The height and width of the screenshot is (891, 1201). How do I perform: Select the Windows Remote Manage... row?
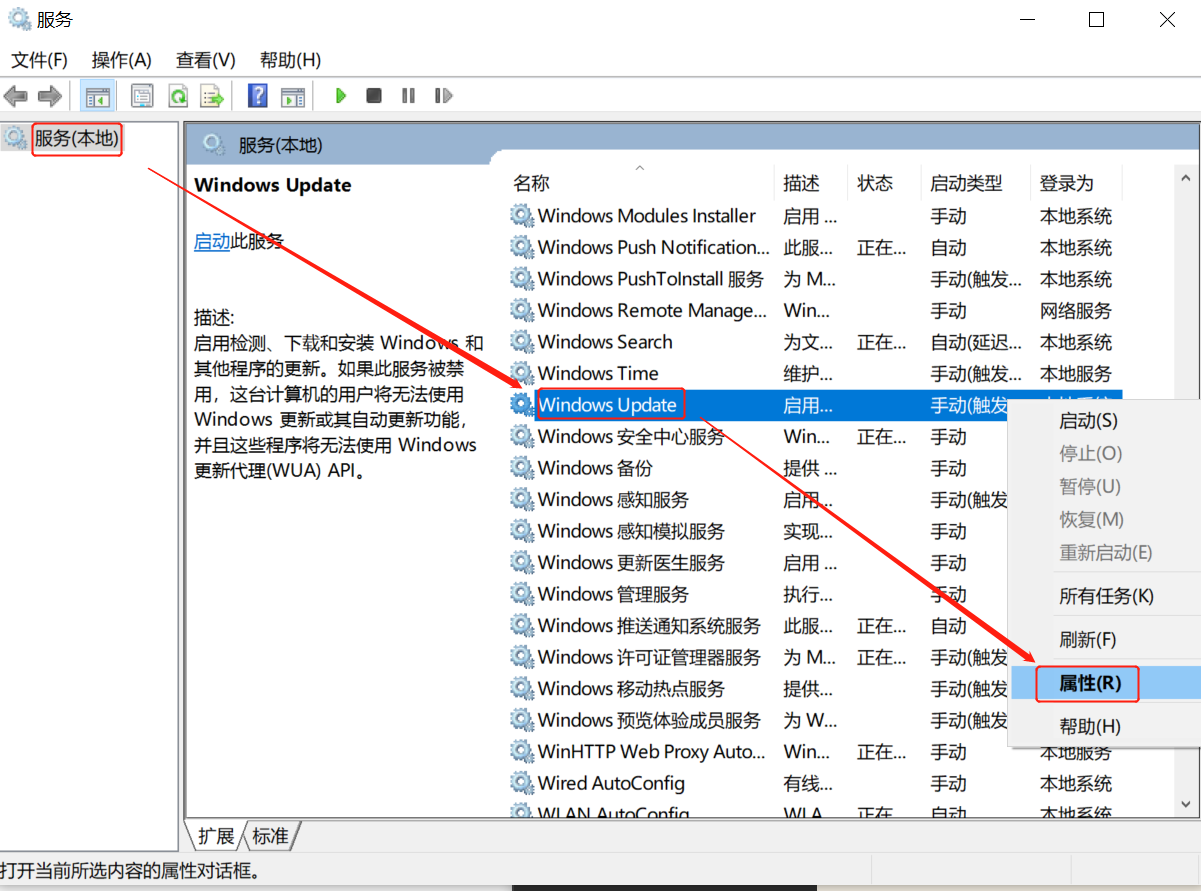(x=815, y=310)
